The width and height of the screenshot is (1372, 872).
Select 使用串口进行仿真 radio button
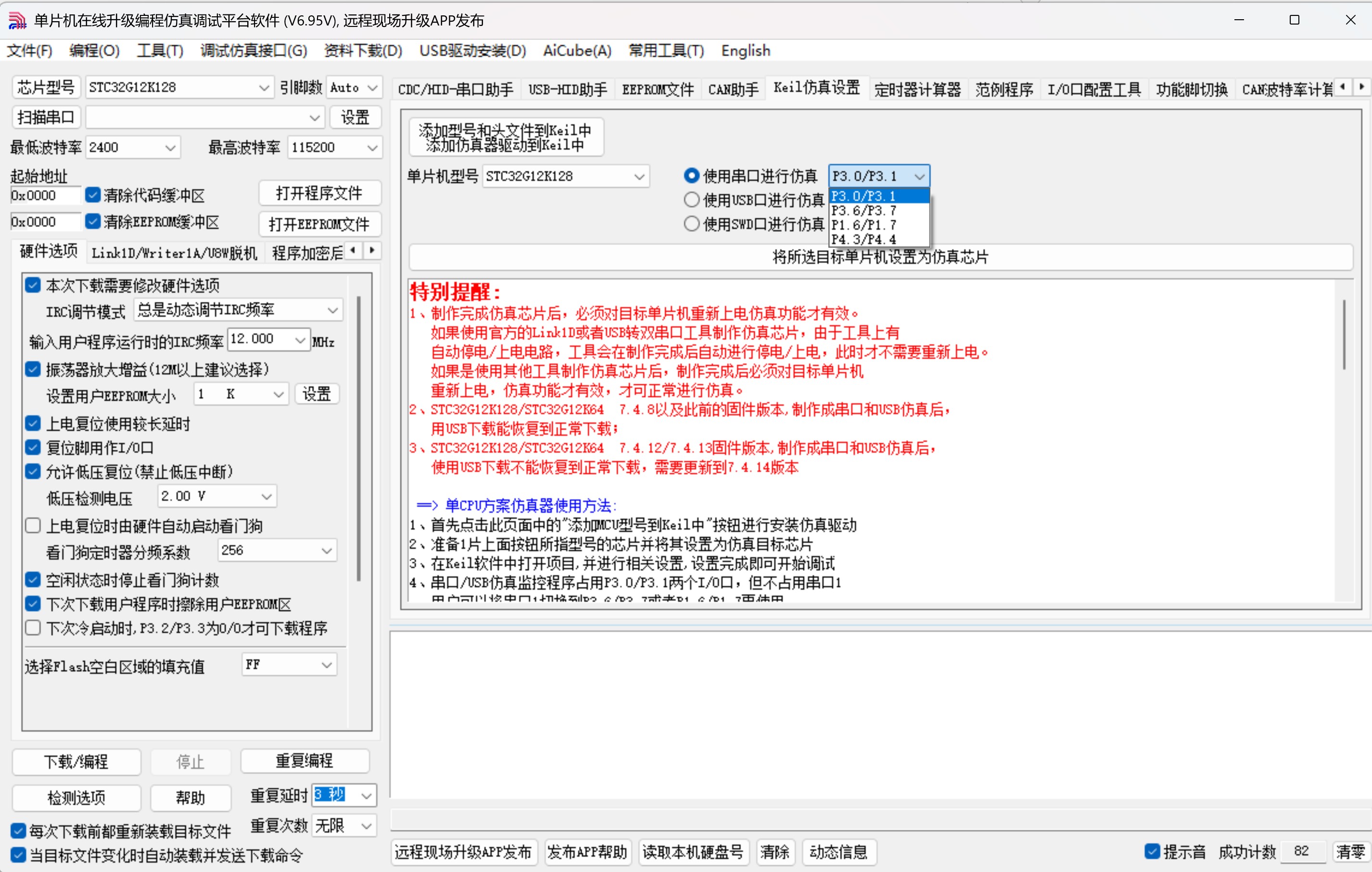coord(692,176)
